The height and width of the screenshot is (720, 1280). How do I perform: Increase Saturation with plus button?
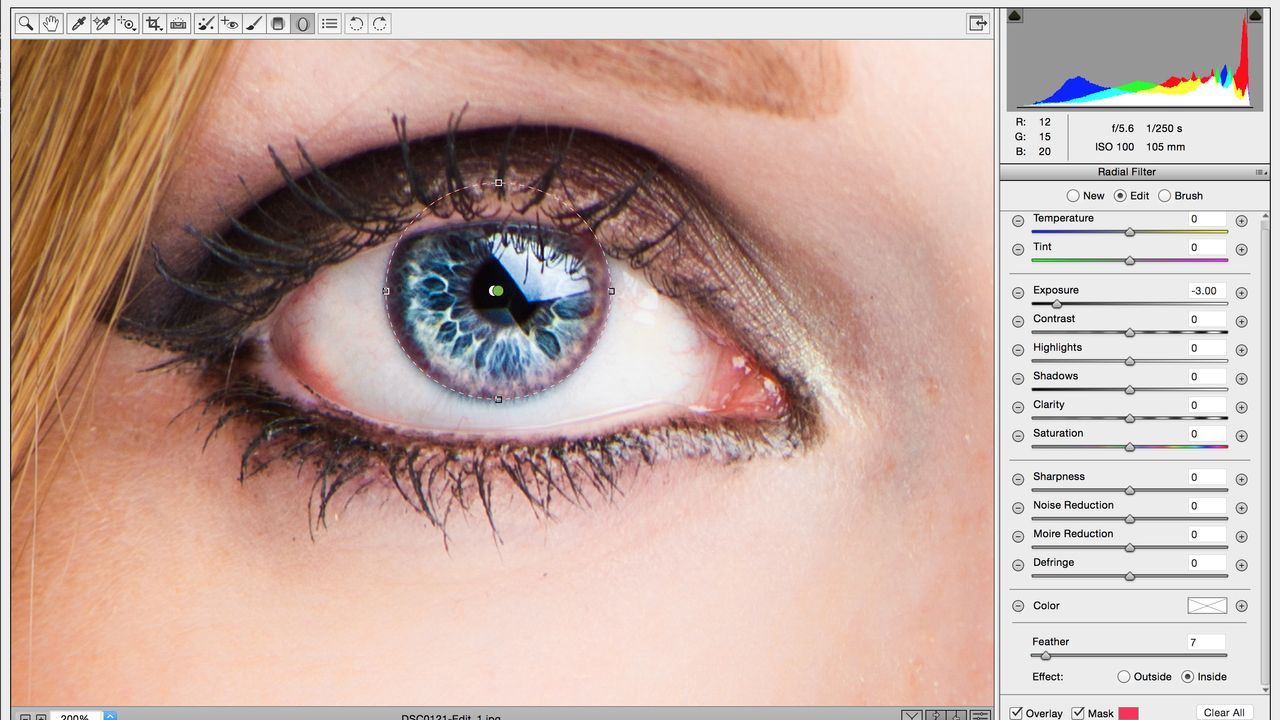click(x=1241, y=436)
